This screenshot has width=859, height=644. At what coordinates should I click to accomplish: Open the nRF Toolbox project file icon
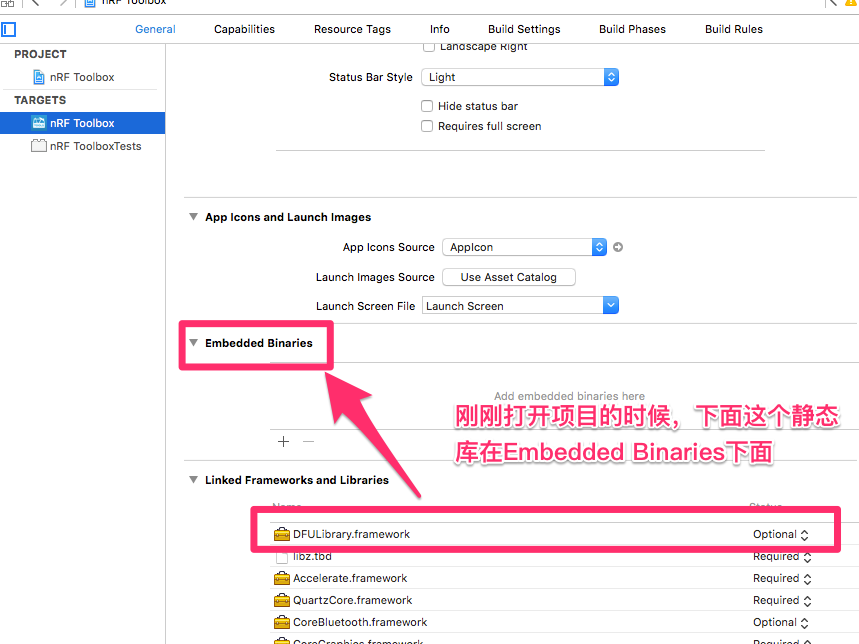[x=38, y=77]
